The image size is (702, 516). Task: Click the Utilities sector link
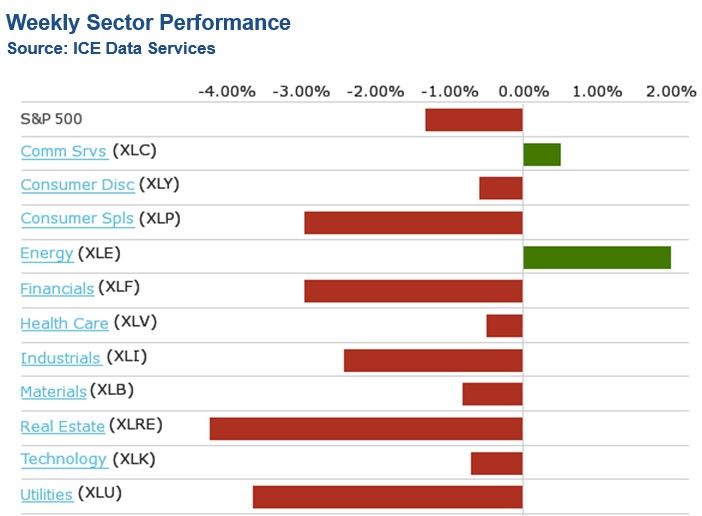coord(46,494)
